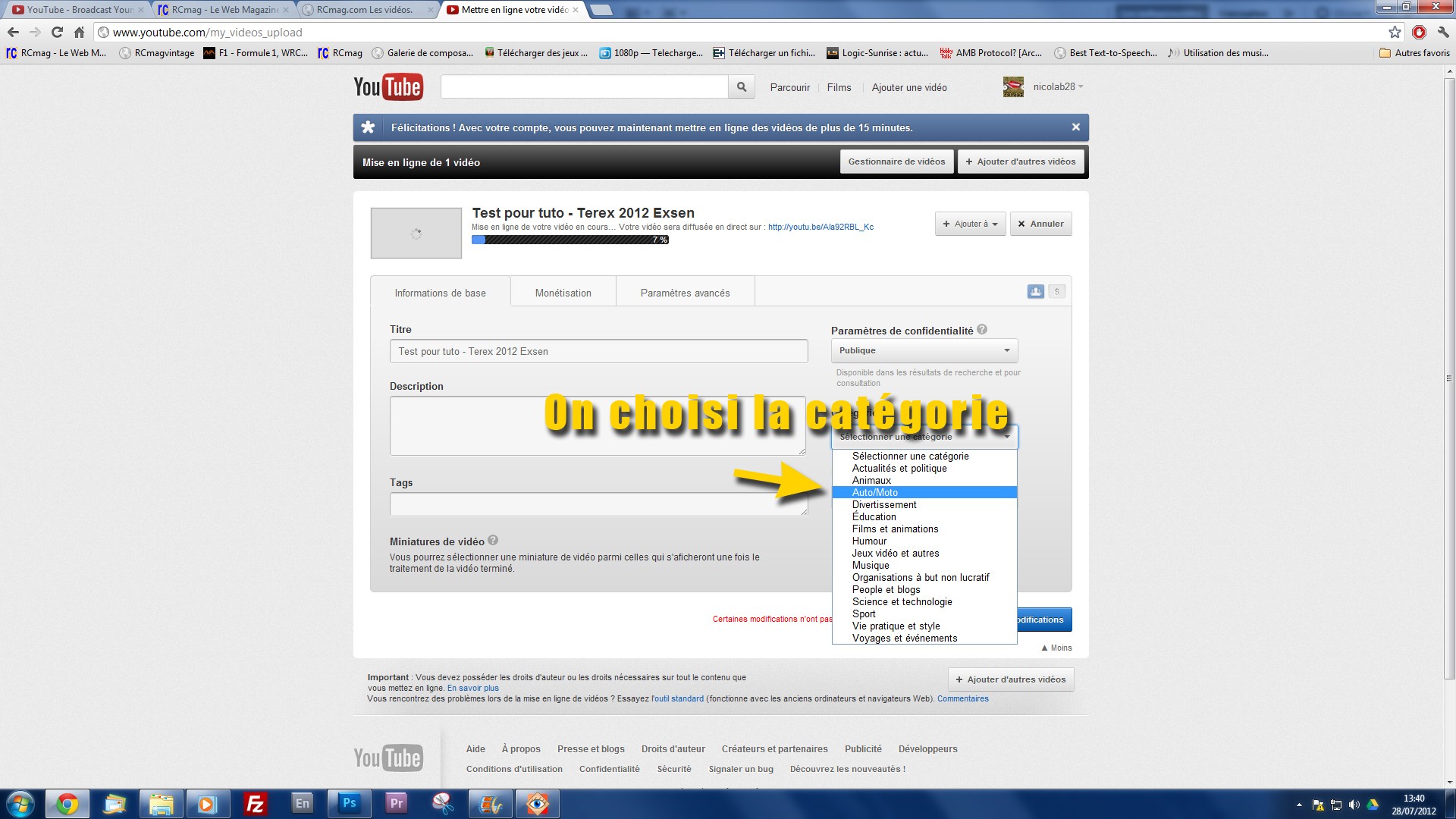Select Animaux category

pos(924,480)
